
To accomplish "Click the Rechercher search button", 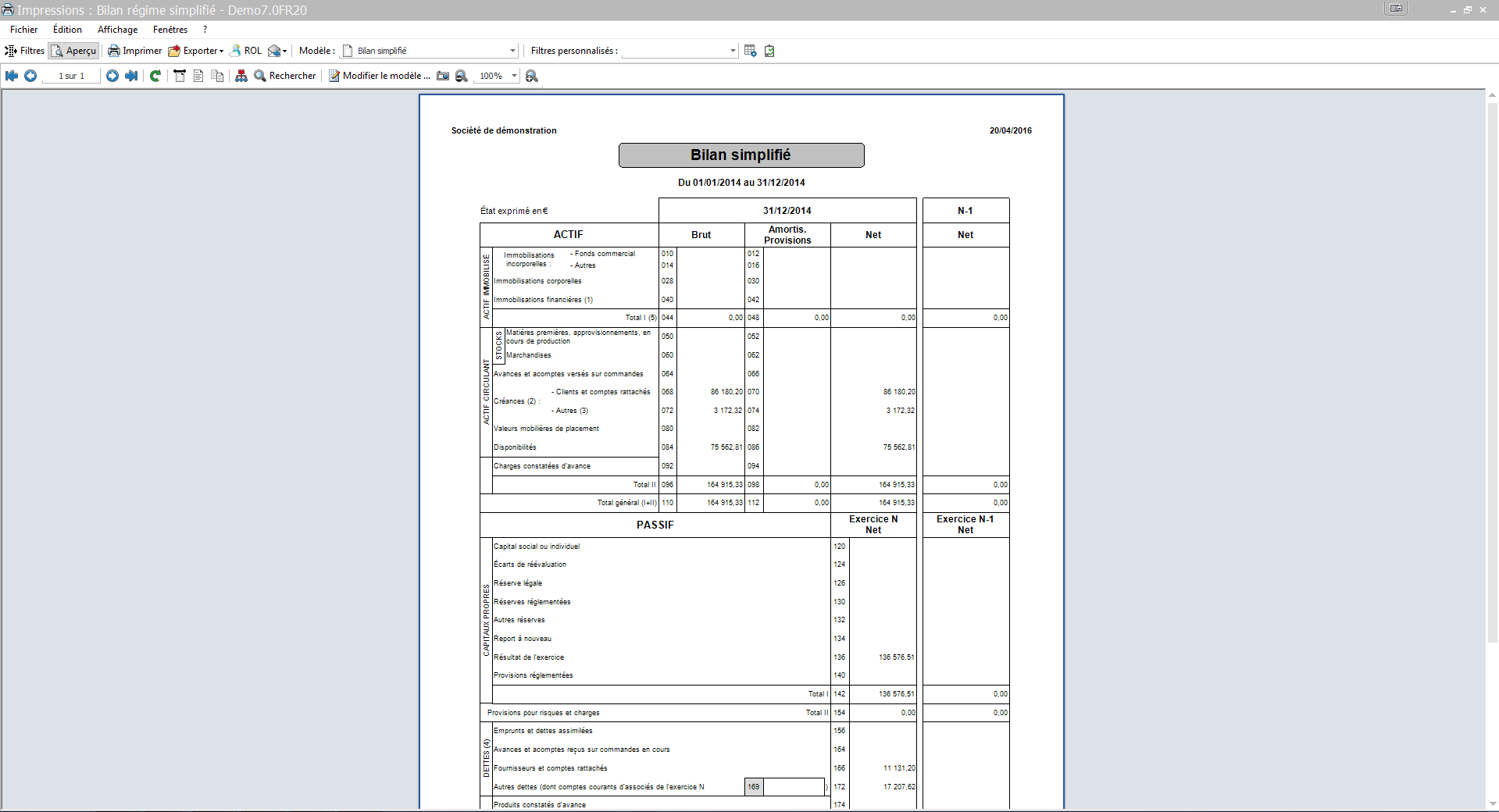I will pos(285,76).
